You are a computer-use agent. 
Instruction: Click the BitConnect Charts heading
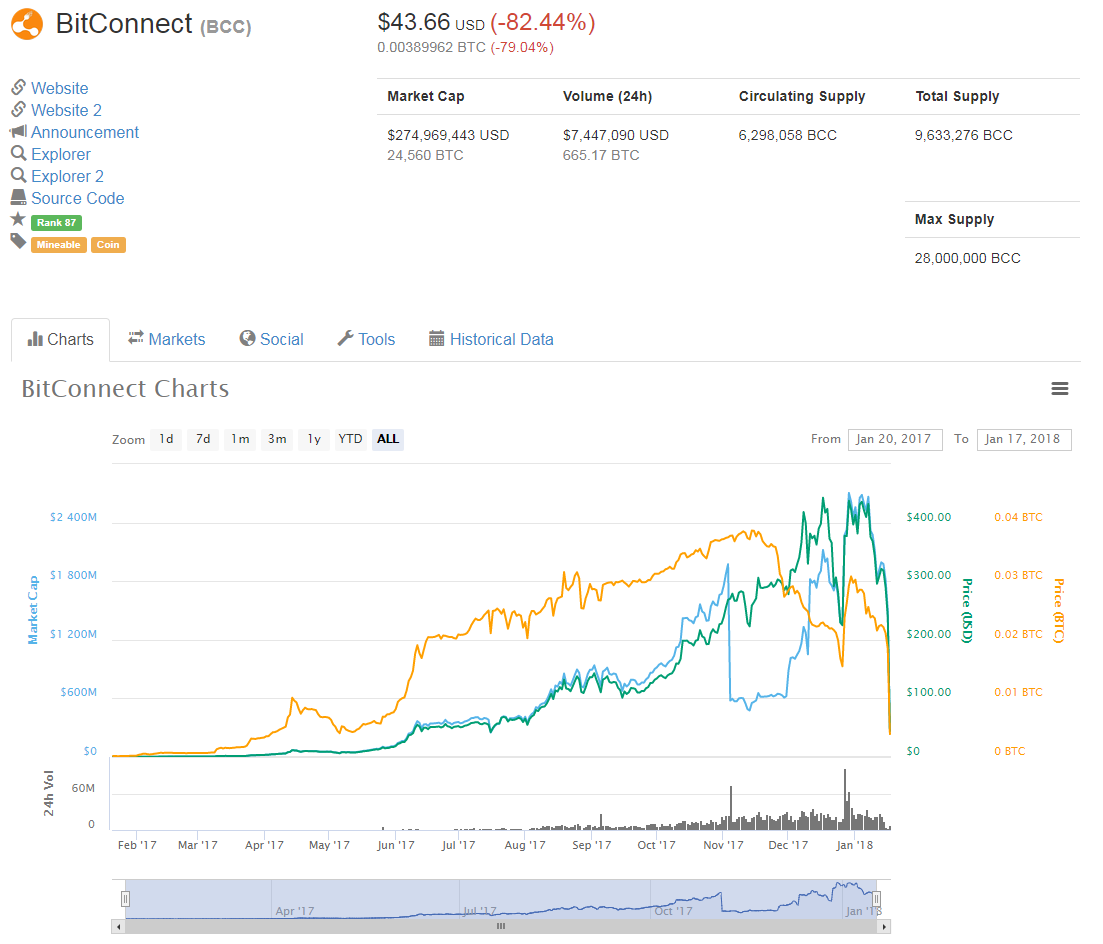coord(125,388)
